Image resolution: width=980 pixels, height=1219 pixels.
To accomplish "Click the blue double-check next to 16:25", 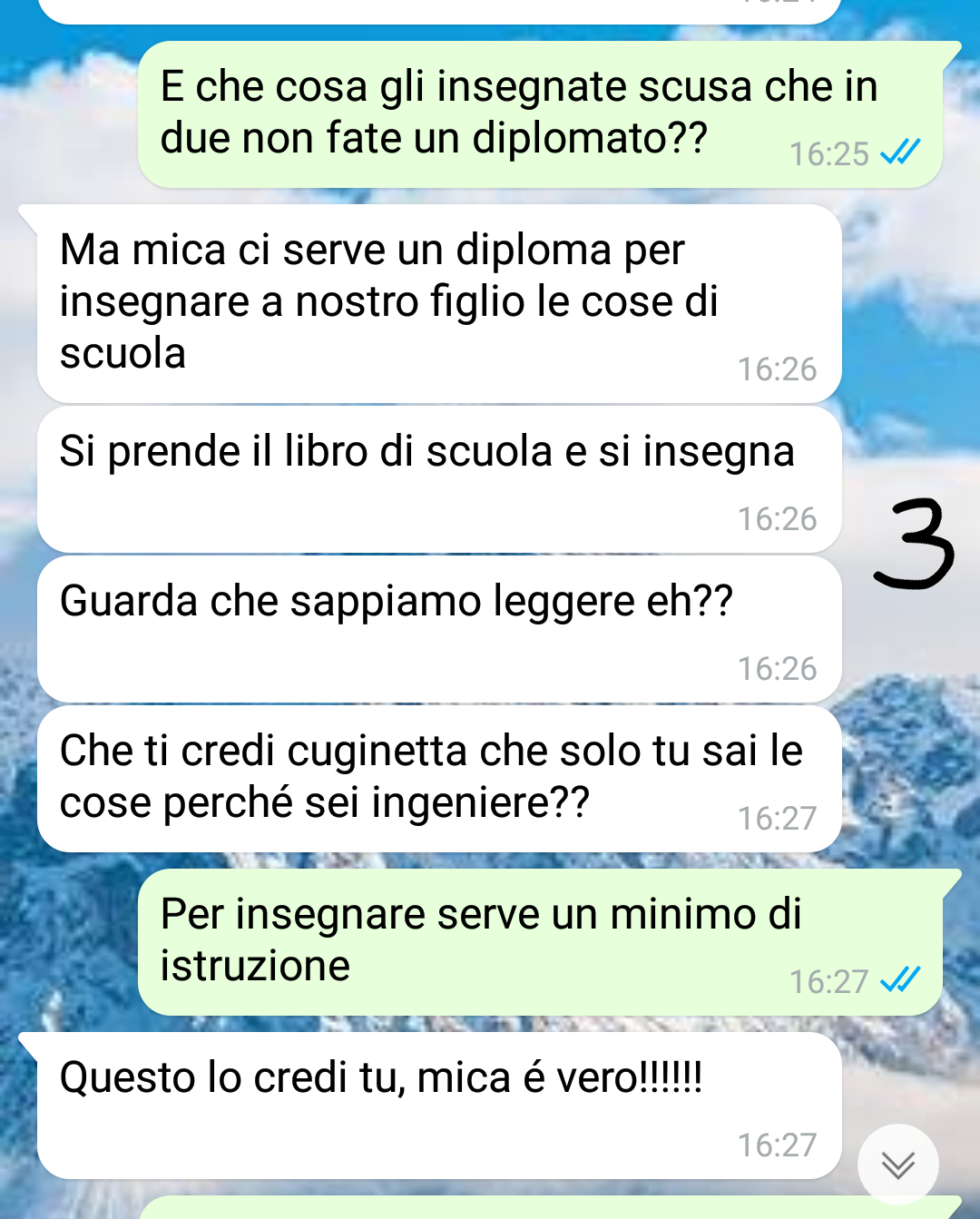I will pyautogui.click(x=901, y=152).
